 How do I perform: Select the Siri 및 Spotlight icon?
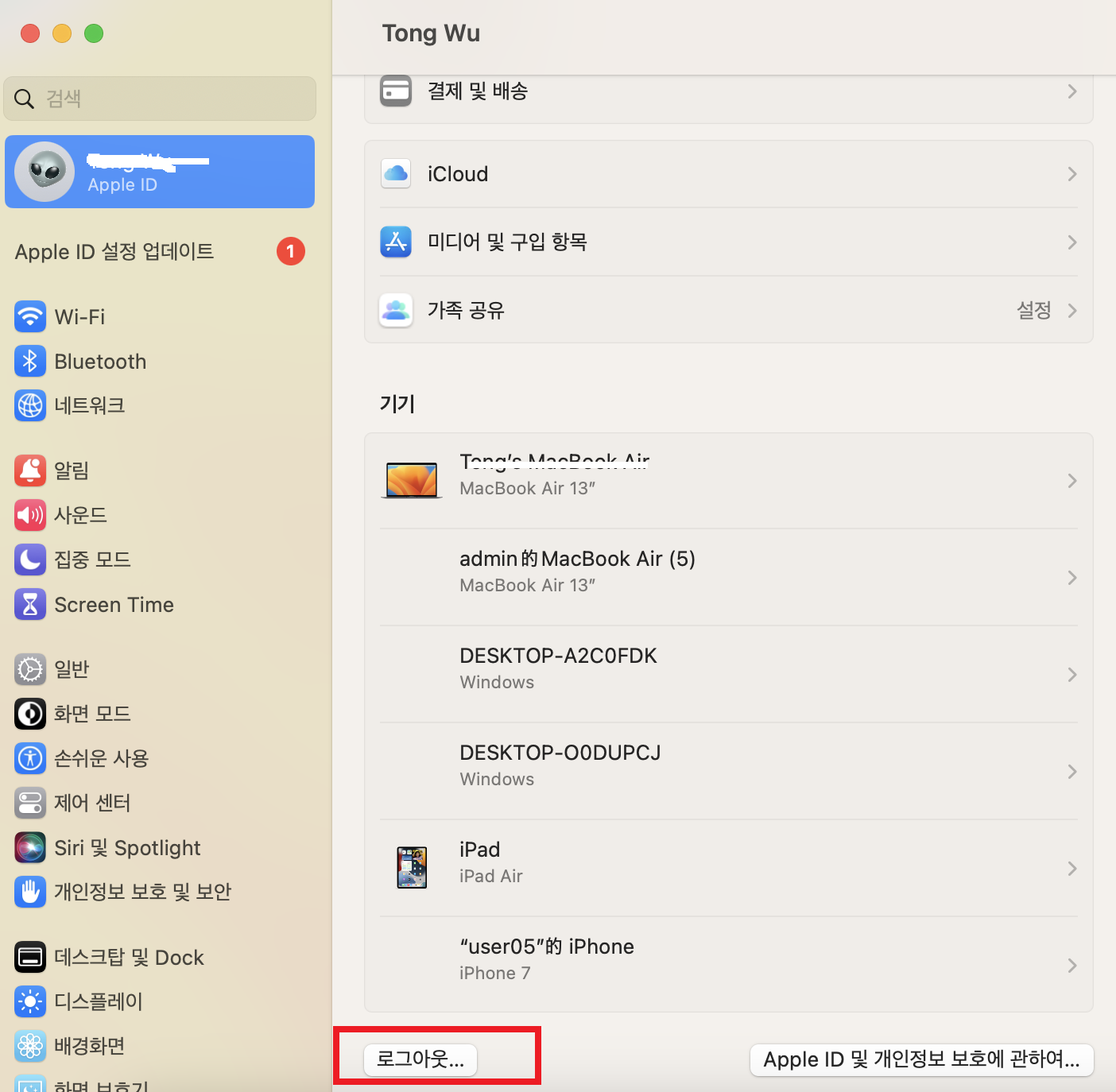(29, 847)
